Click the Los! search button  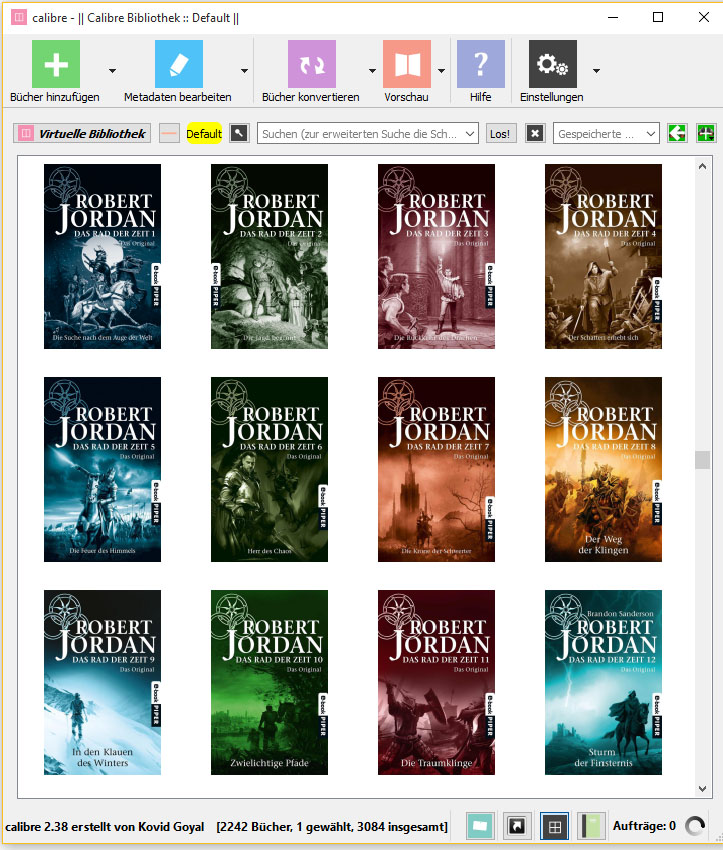(x=500, y=133)
